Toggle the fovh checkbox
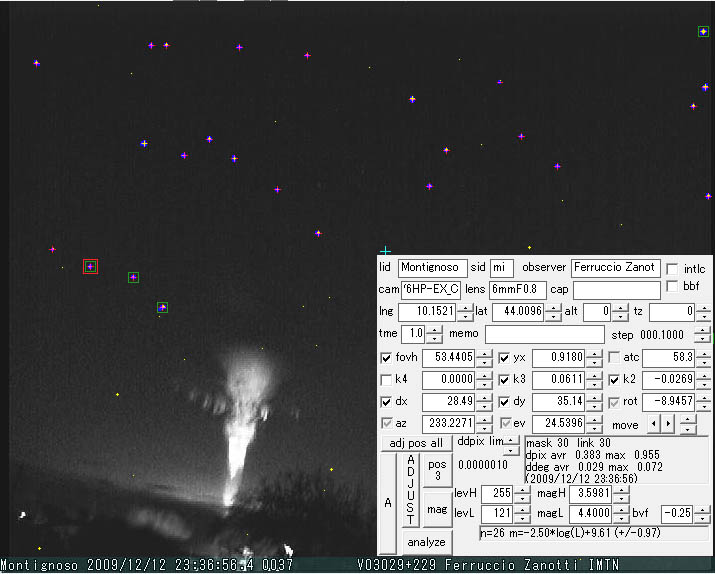 [x=386, y=357]
